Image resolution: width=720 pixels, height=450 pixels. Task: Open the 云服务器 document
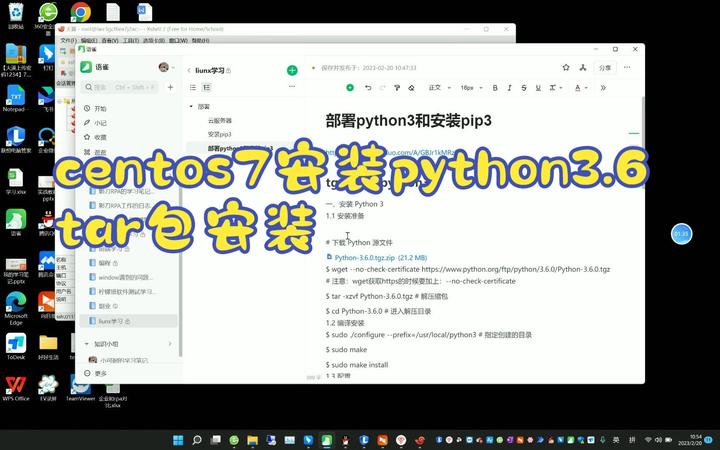(219, 120)
